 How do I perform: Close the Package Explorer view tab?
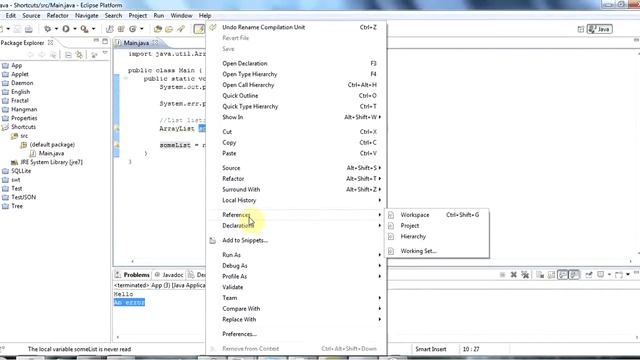[x=50, y=42]
